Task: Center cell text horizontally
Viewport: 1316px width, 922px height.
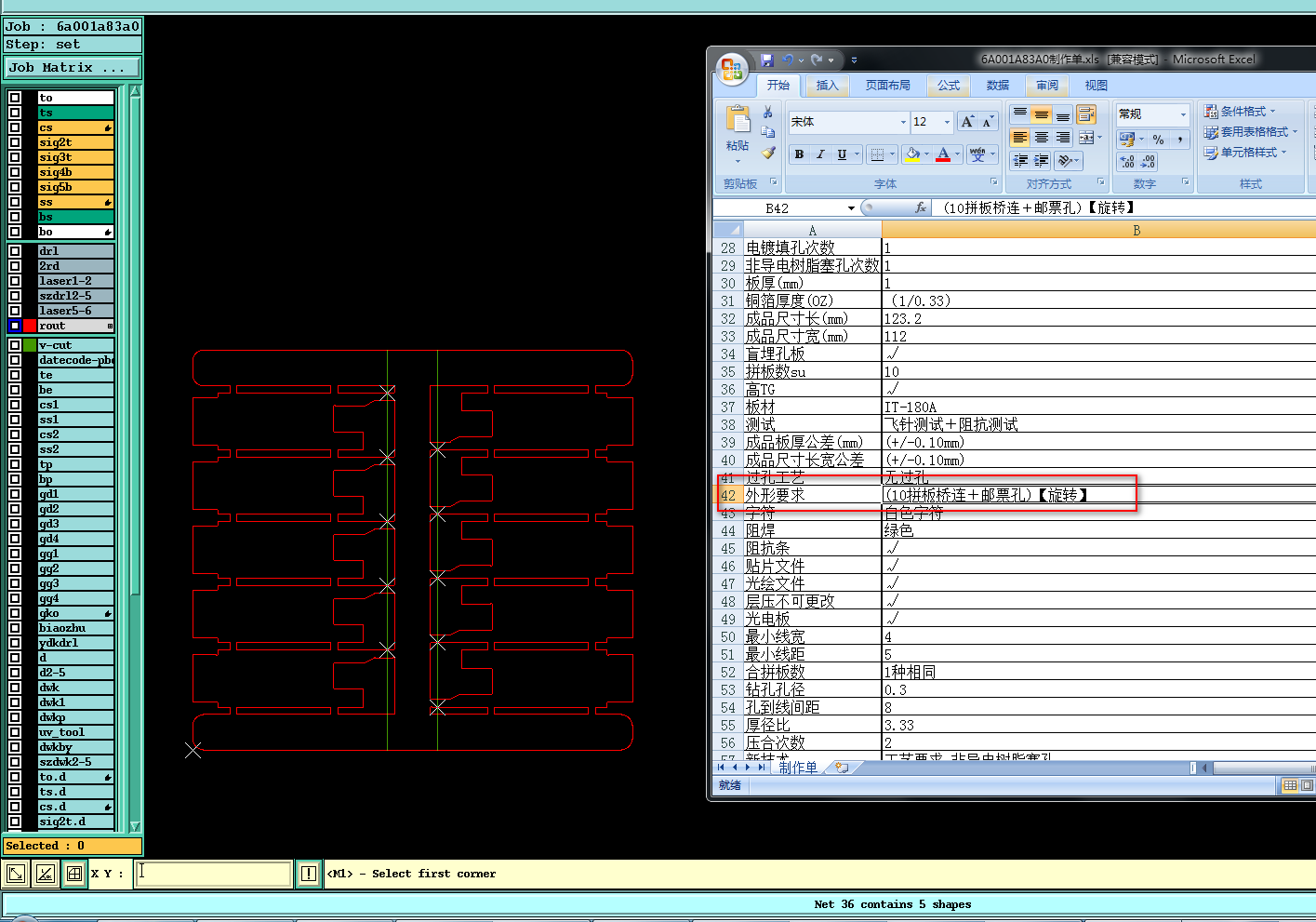Action: coord(1042,138)
